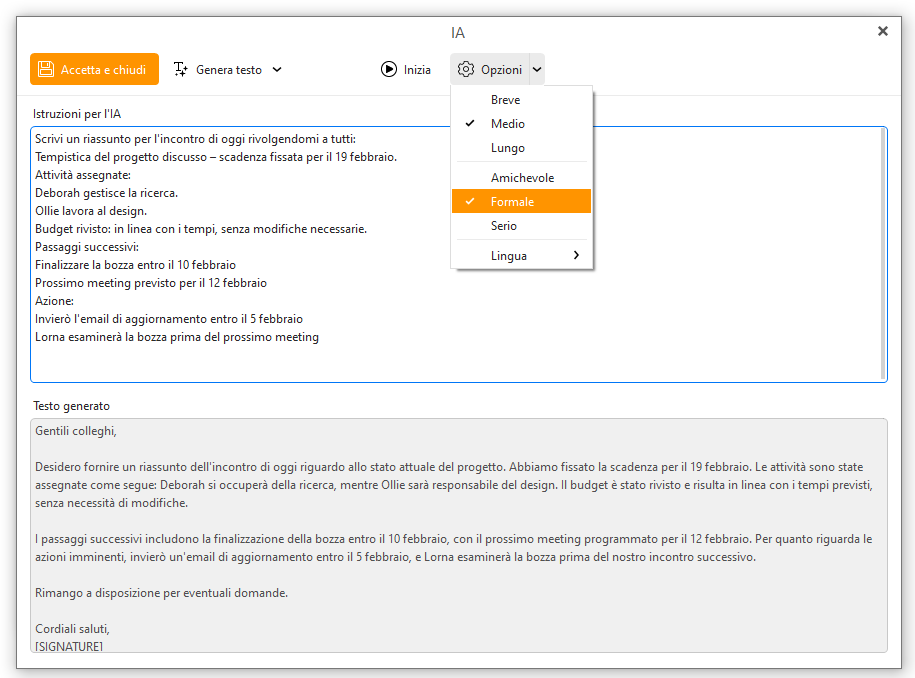Viewport: 915px width, 678px height.
Task: Click the save icon on Accetta e chiudi
Action: [x=46, y=69]
